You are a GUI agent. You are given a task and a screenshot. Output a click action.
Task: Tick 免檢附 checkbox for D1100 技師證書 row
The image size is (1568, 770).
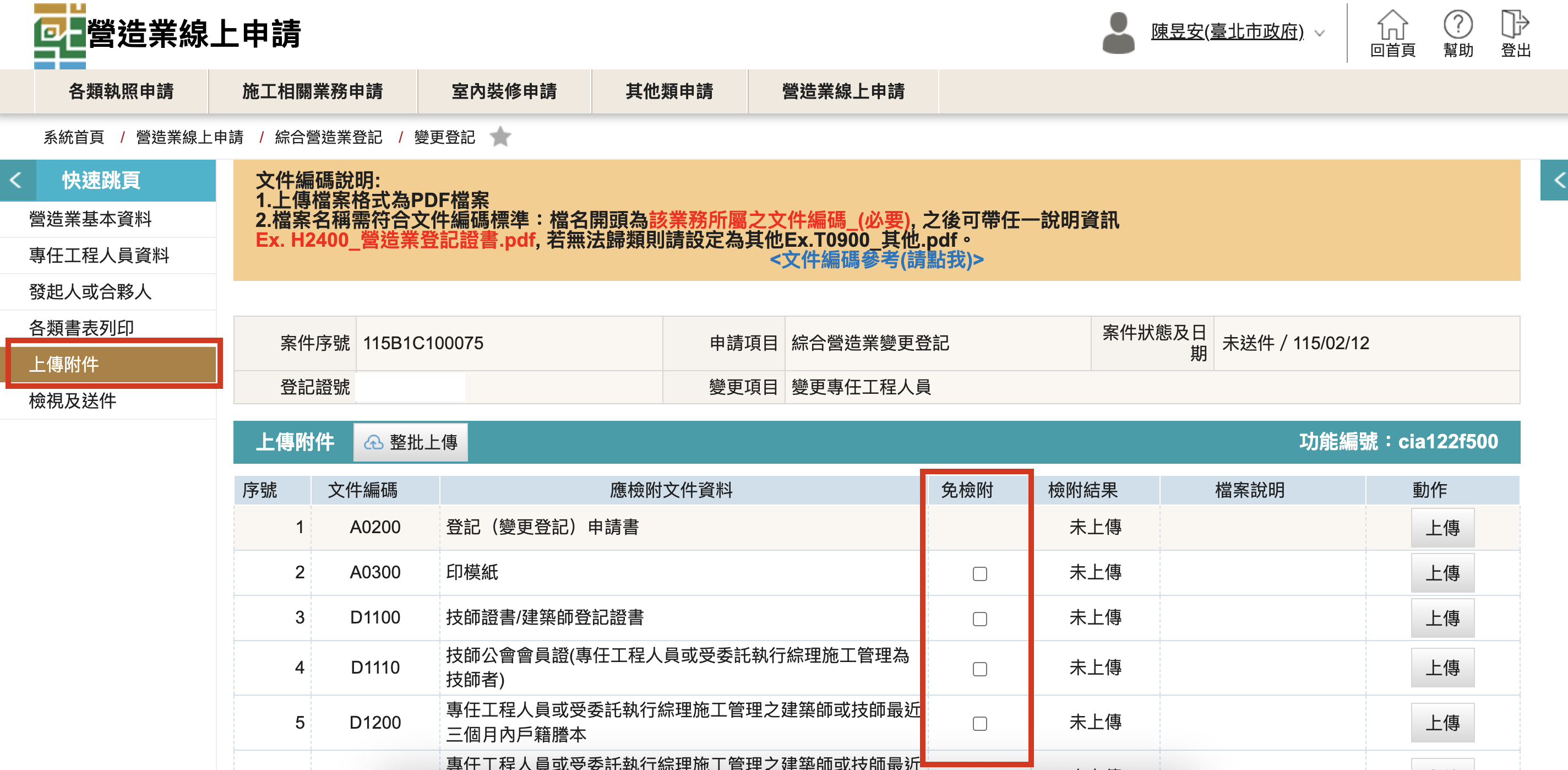coord(979,619)
